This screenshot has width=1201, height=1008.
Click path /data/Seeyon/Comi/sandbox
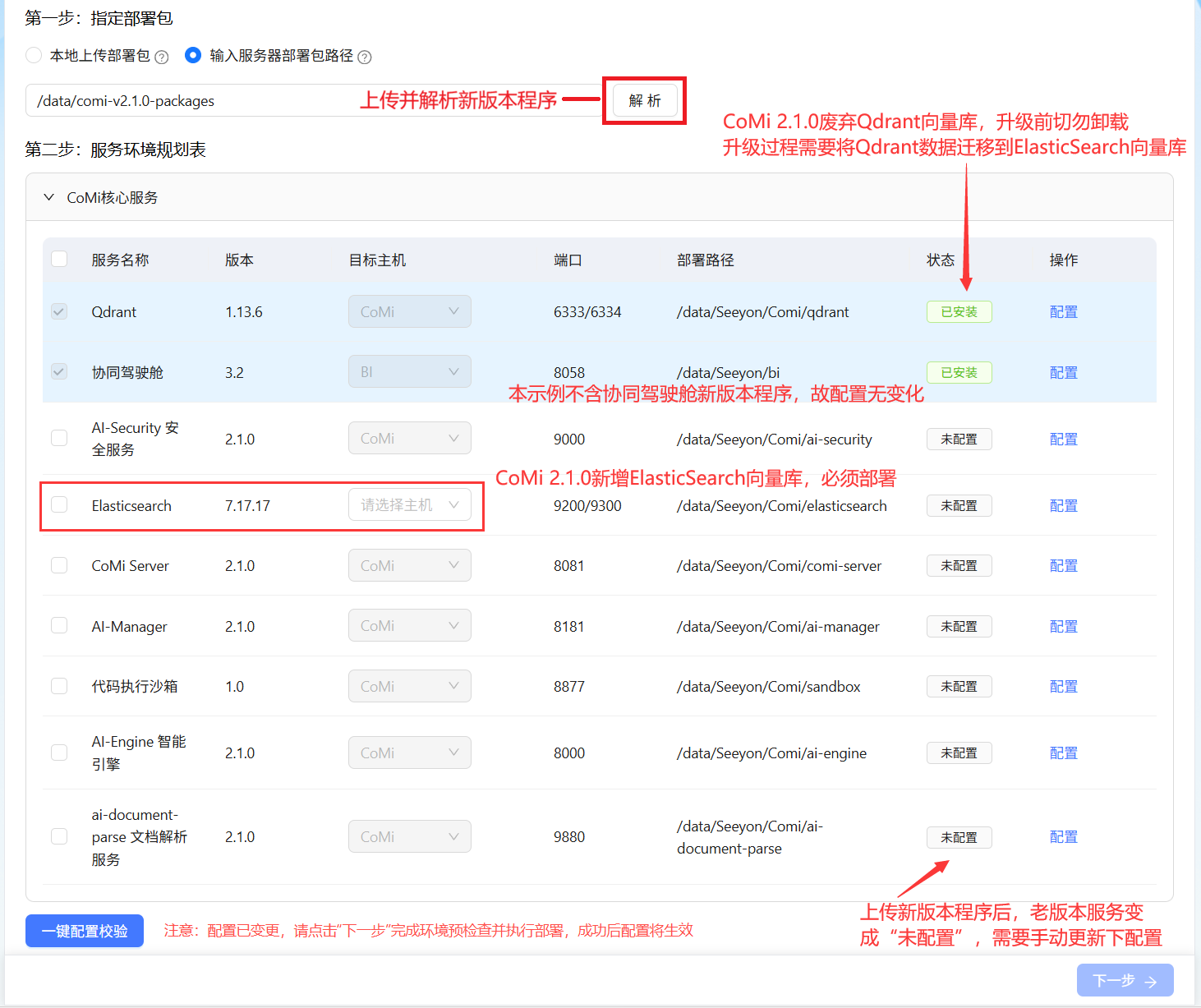[769, 687]
